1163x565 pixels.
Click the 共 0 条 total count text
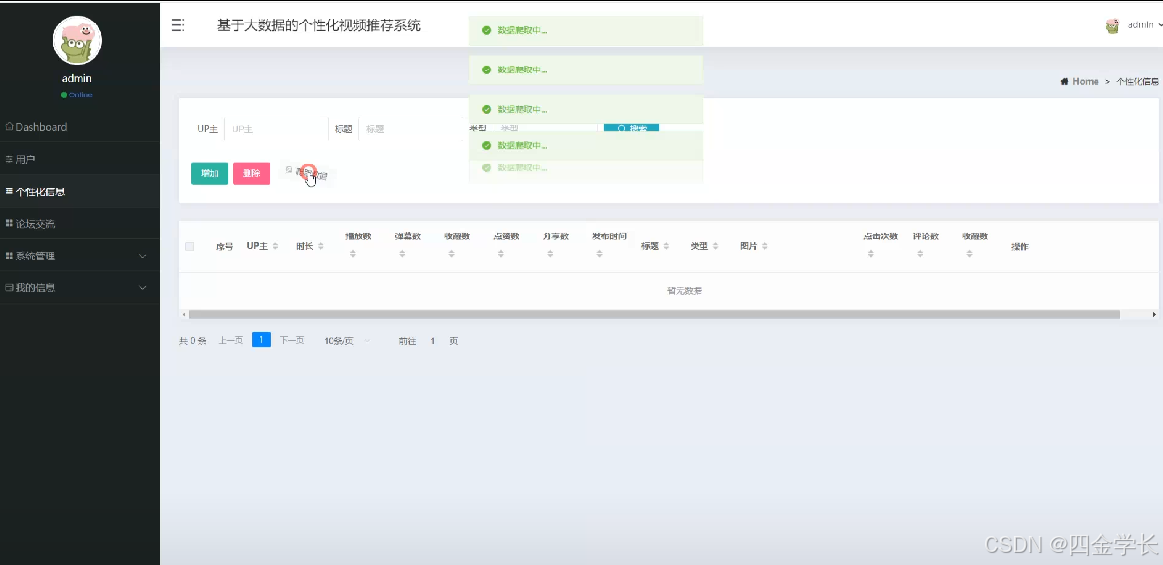tap(193, 341)
